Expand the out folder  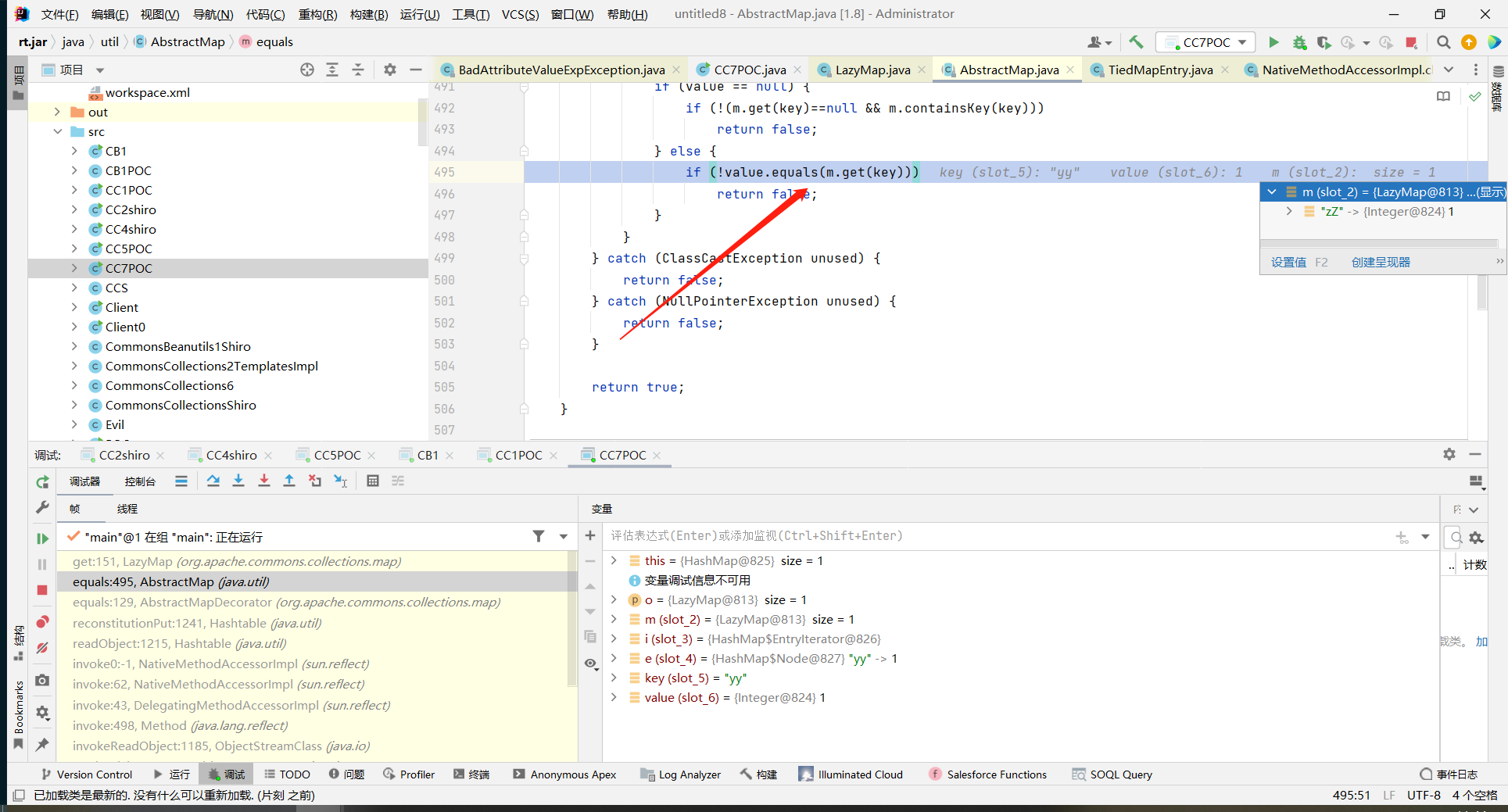[57, 112]
